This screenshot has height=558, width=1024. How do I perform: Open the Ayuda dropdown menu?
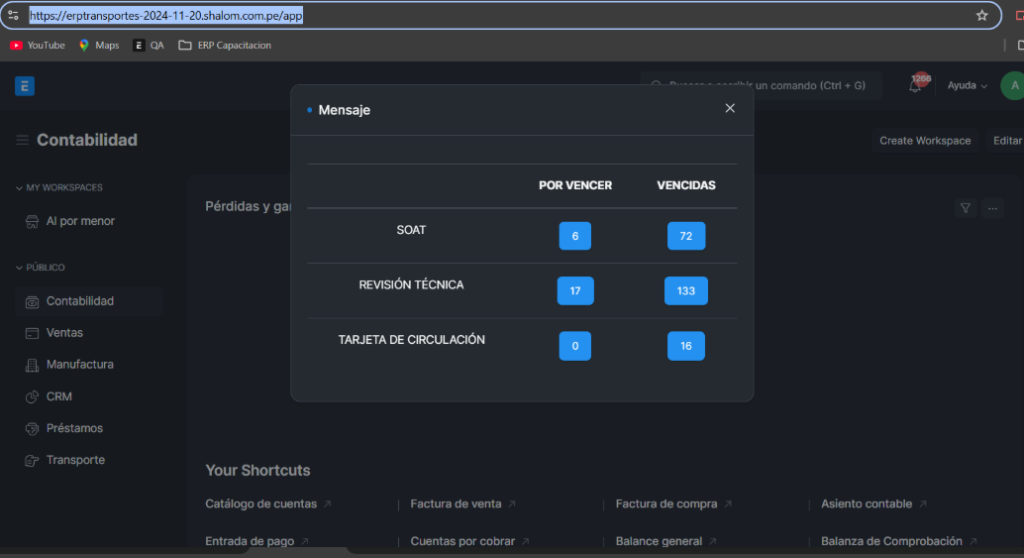coord(967,86)
